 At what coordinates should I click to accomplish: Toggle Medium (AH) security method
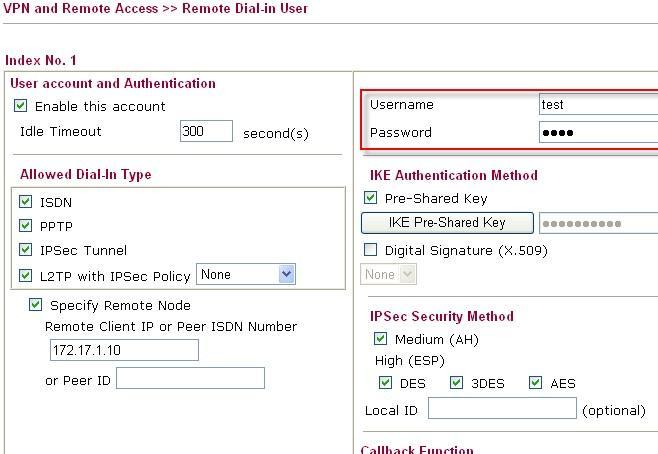(x=381, y=339)
